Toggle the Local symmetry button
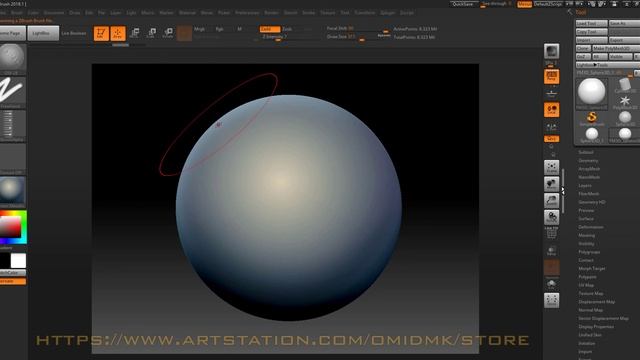The image size is (640, 360). [551, 110]
